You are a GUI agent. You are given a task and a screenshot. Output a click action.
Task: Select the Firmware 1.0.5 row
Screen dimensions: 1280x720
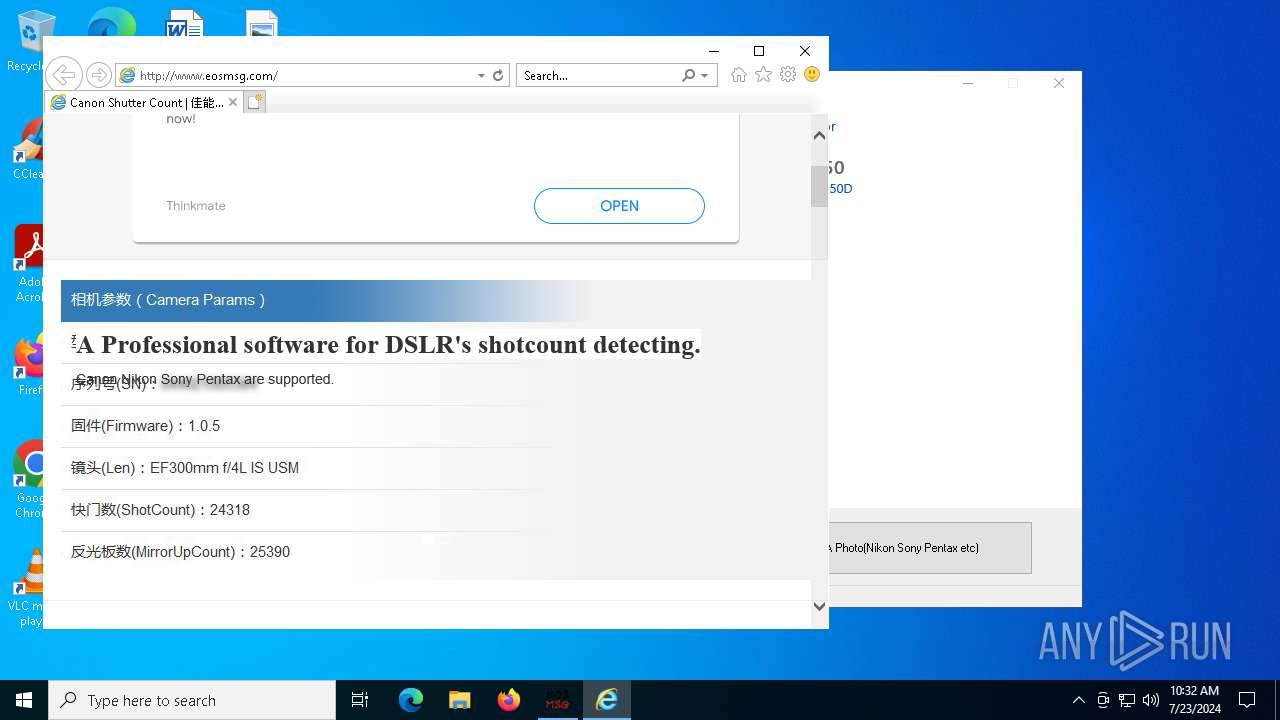(x=435, y=426)
